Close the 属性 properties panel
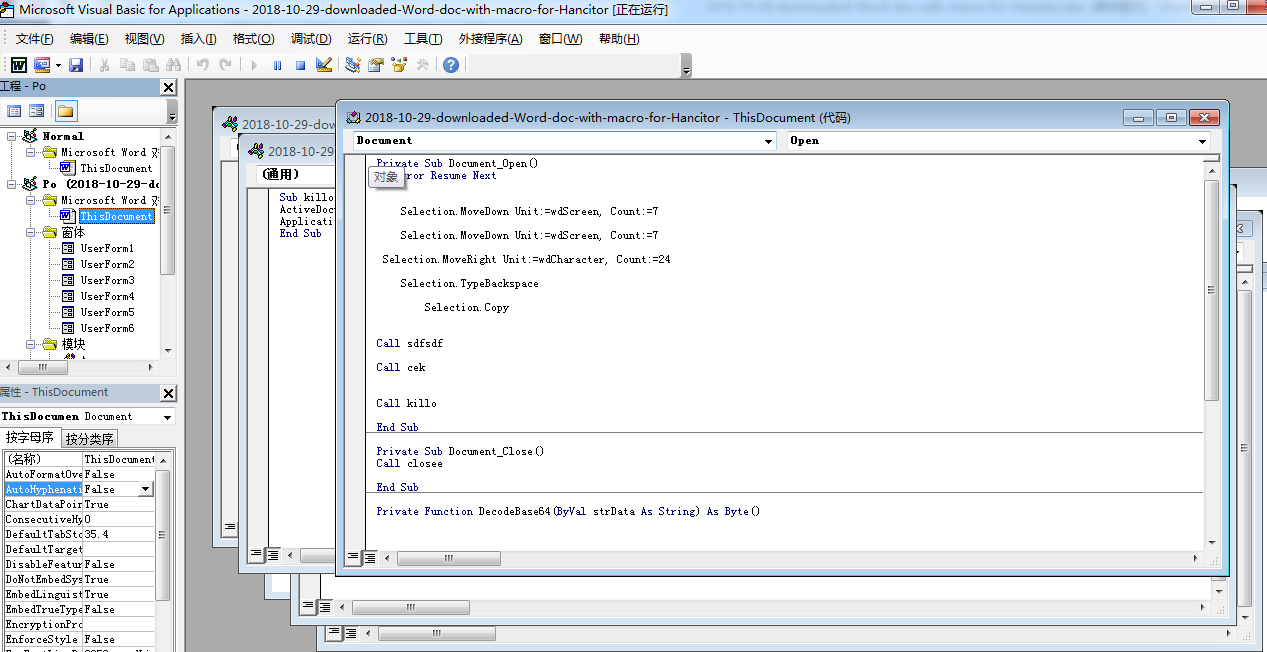Viewport: 1267px width, 652px height. click(168, 393)
